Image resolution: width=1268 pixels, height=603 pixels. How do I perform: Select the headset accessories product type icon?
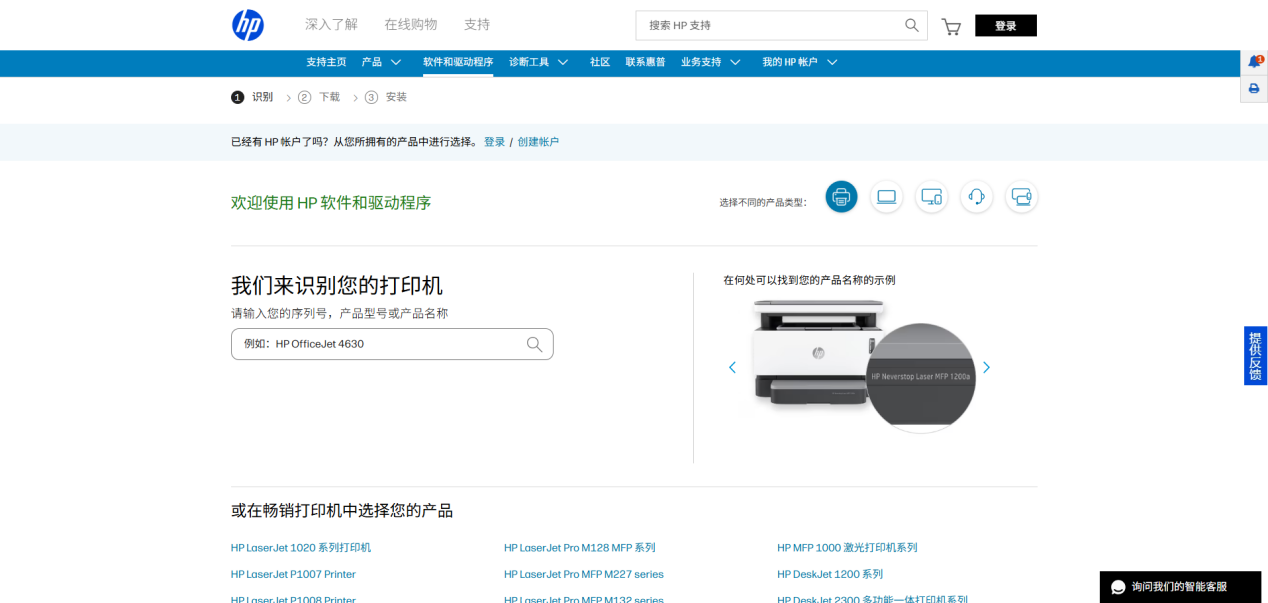[976, 197]
